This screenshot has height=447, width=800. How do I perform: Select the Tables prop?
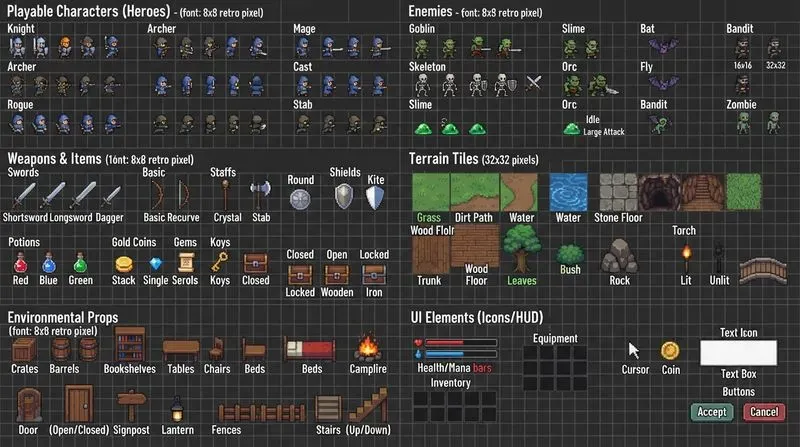pos(181,351)
